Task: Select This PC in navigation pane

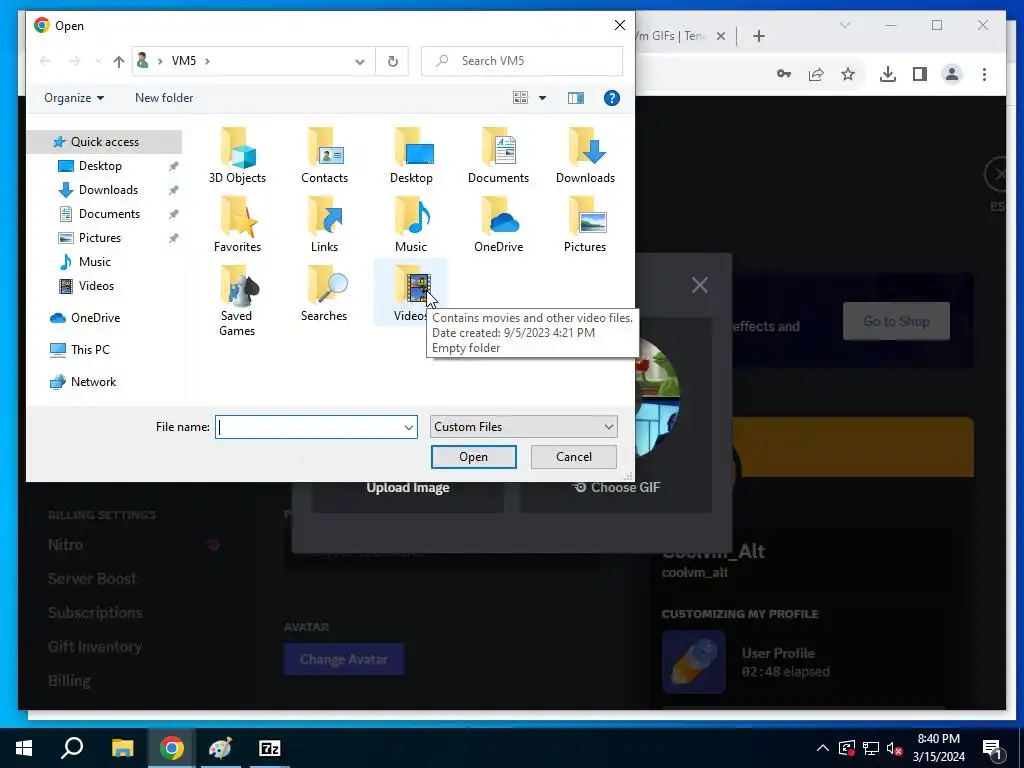Action: pyautogui.click(x=90, y=350)
